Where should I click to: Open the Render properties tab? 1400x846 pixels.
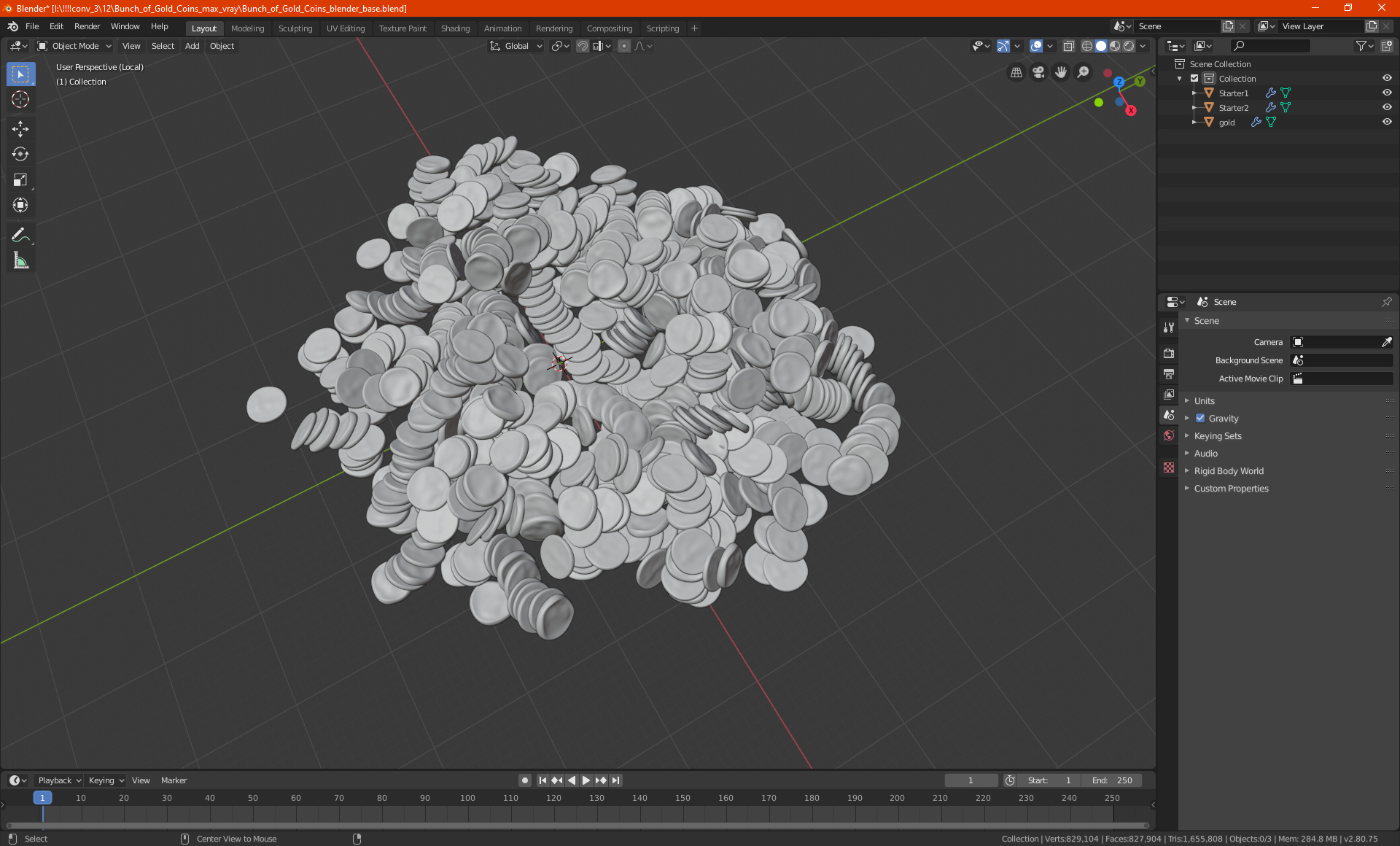coord(1169,353)
